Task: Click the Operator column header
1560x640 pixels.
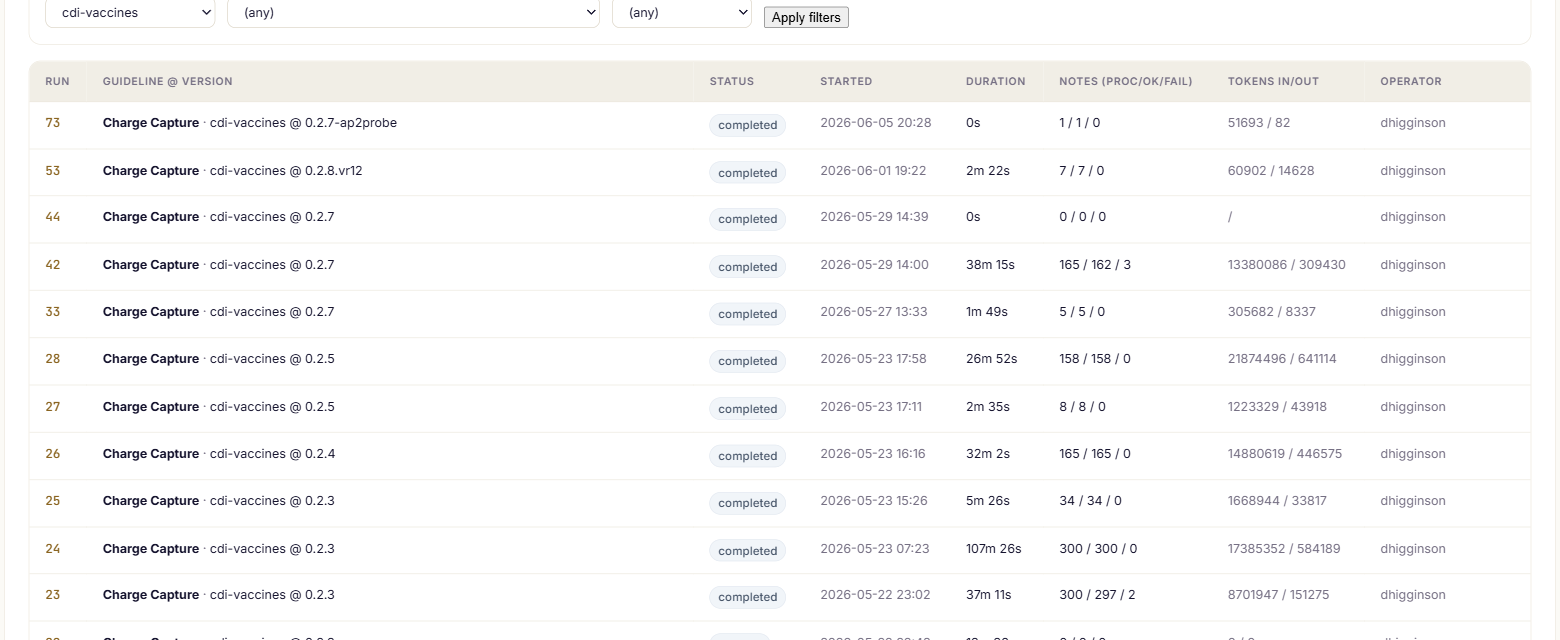Action: pyautogui.click(x=1411, y=81)
